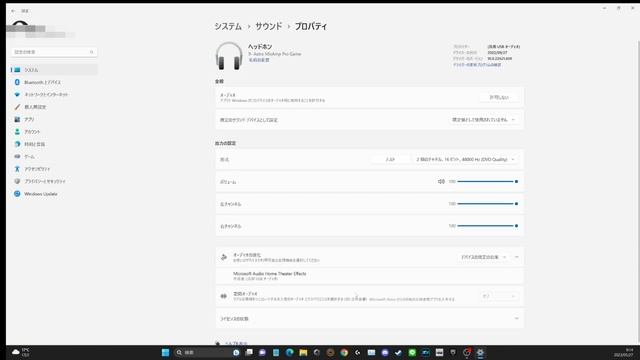Click the magnifier icon in settings search box
The width and height of the screenshot is (640, 360).
click(91, 52)
